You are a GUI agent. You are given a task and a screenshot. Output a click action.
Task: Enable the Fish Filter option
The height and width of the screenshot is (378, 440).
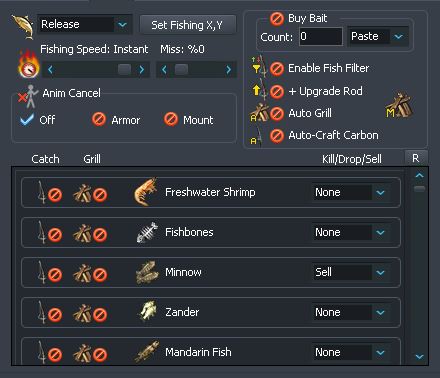[x=277, y=69]
